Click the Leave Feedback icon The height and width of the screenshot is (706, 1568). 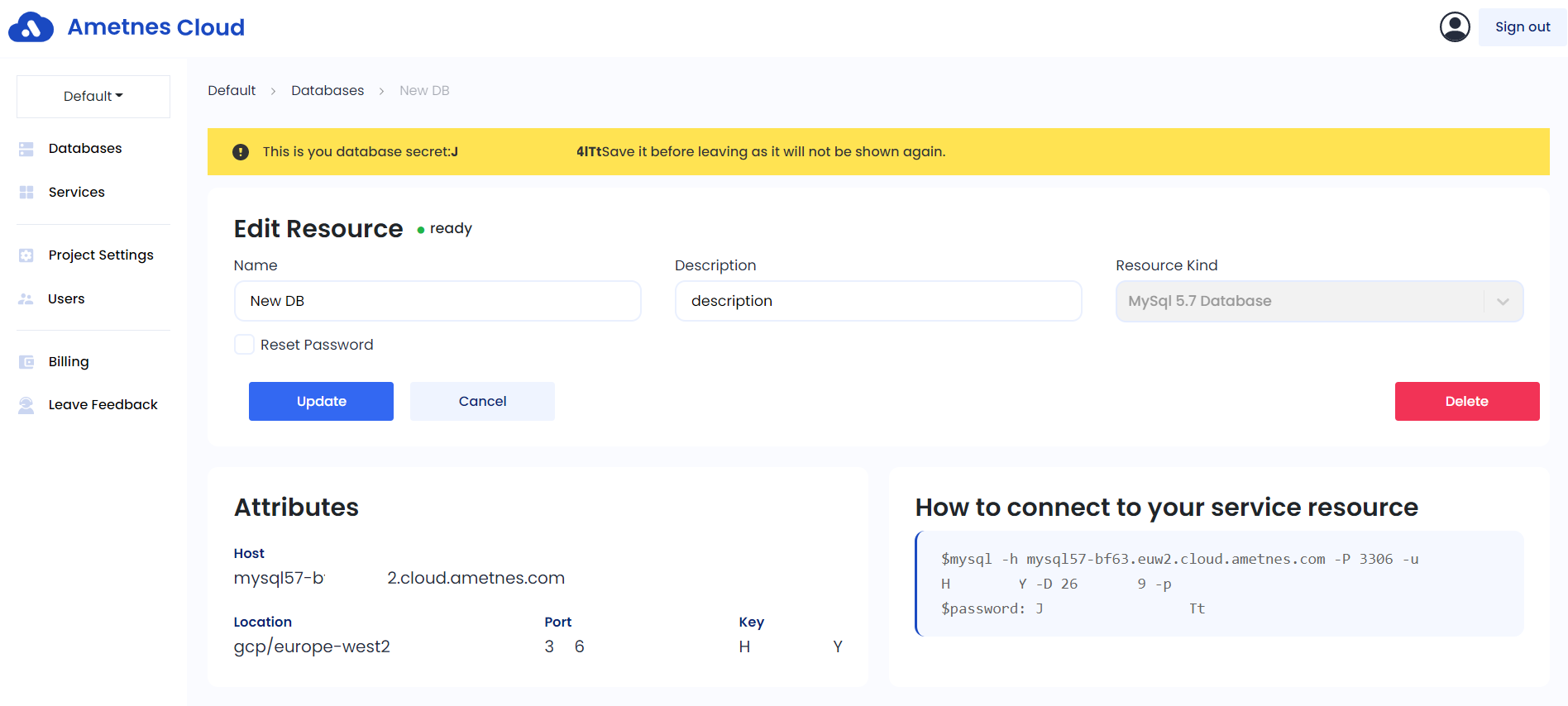click(x=26, y=405)
